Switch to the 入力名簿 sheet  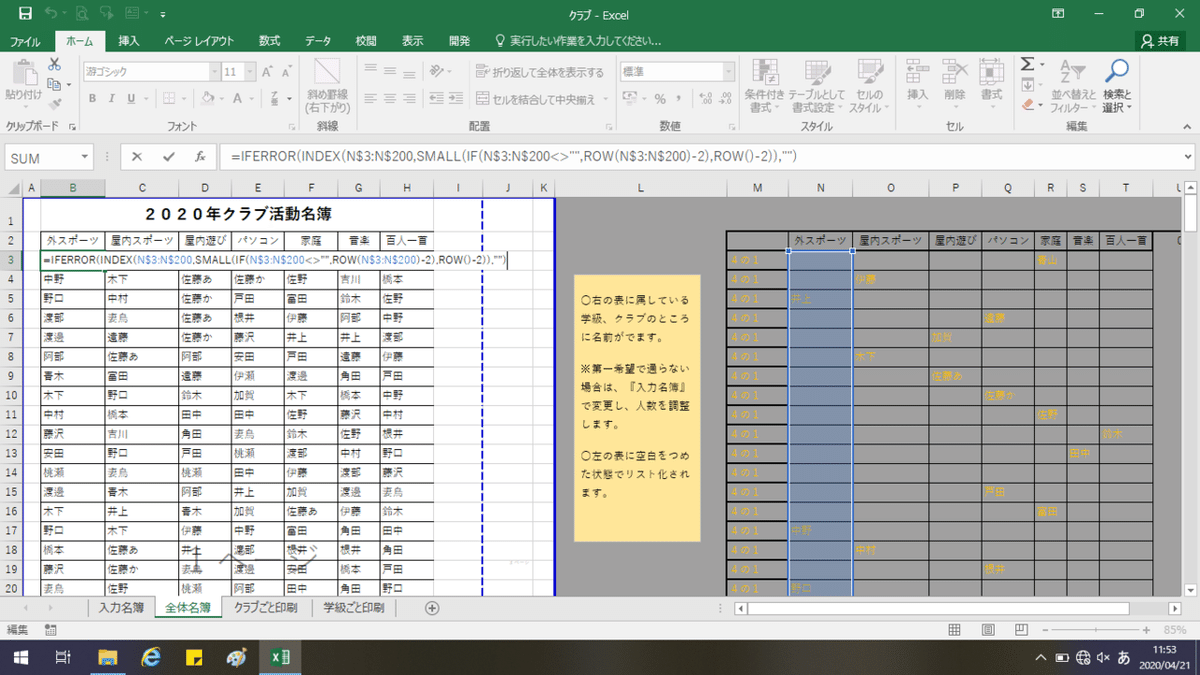tap(121, 608)
